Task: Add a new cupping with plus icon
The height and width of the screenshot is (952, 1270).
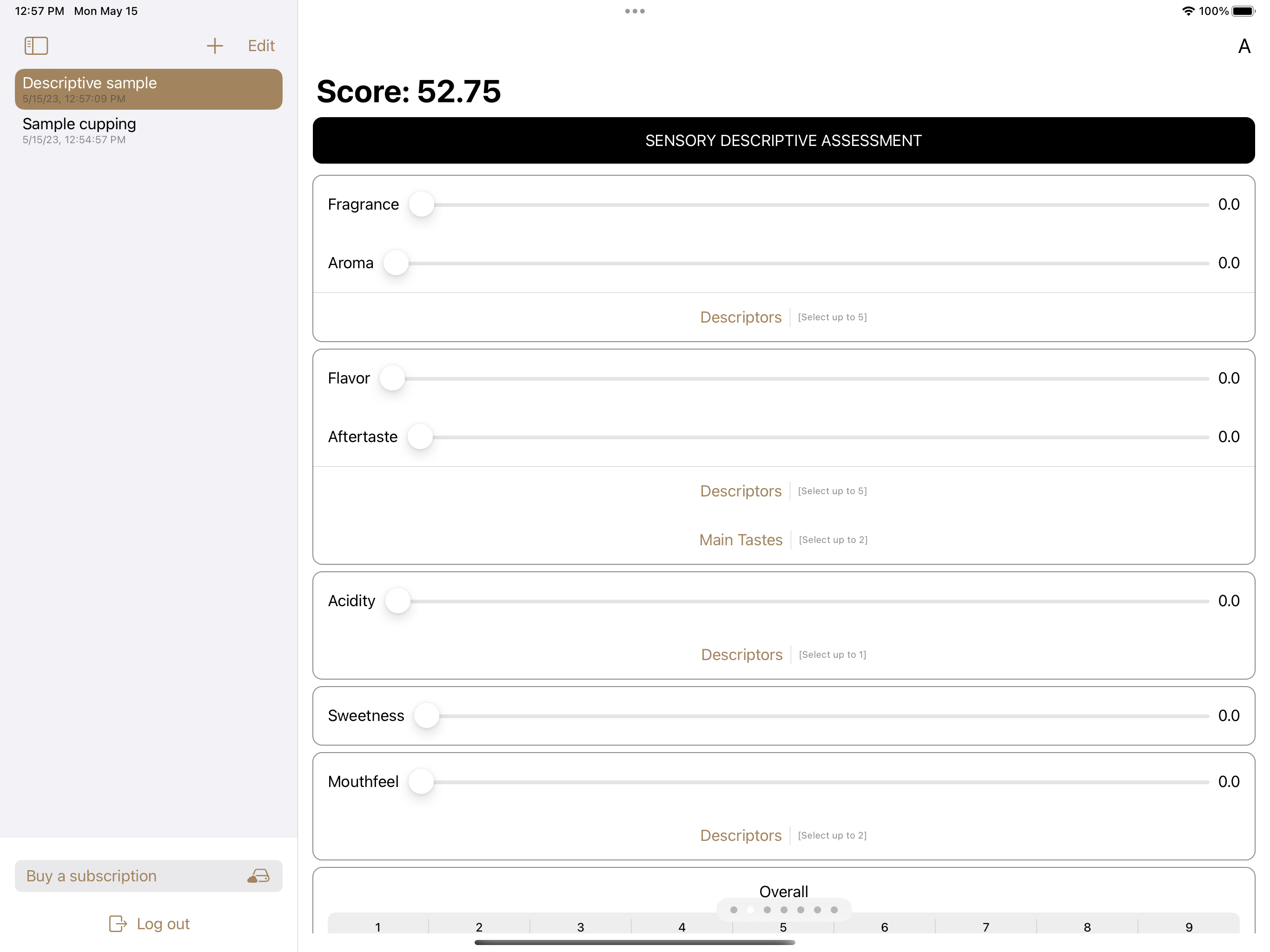Action: pyautogui.click(x=215, y=46)
